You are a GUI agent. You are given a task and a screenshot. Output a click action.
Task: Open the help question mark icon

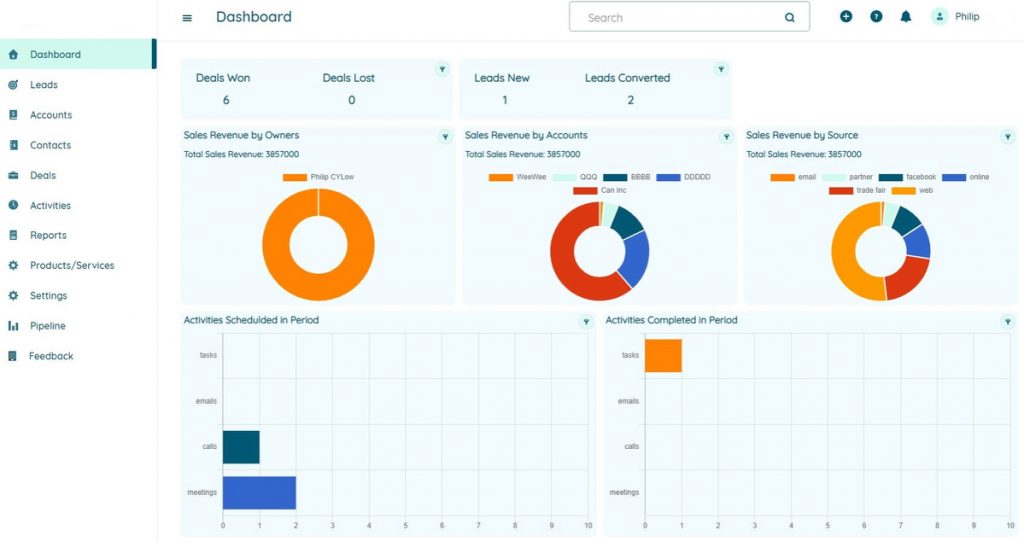[876, 17]
